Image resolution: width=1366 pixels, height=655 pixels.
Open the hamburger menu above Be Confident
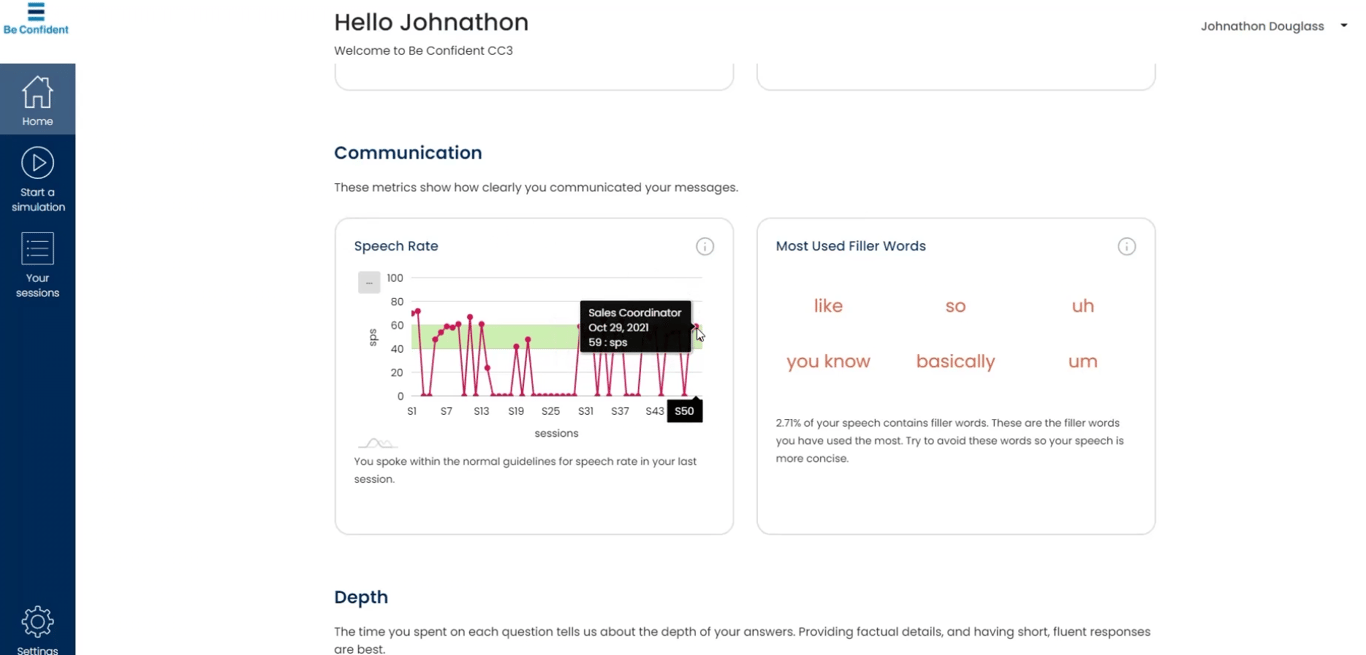coord(36,11)
